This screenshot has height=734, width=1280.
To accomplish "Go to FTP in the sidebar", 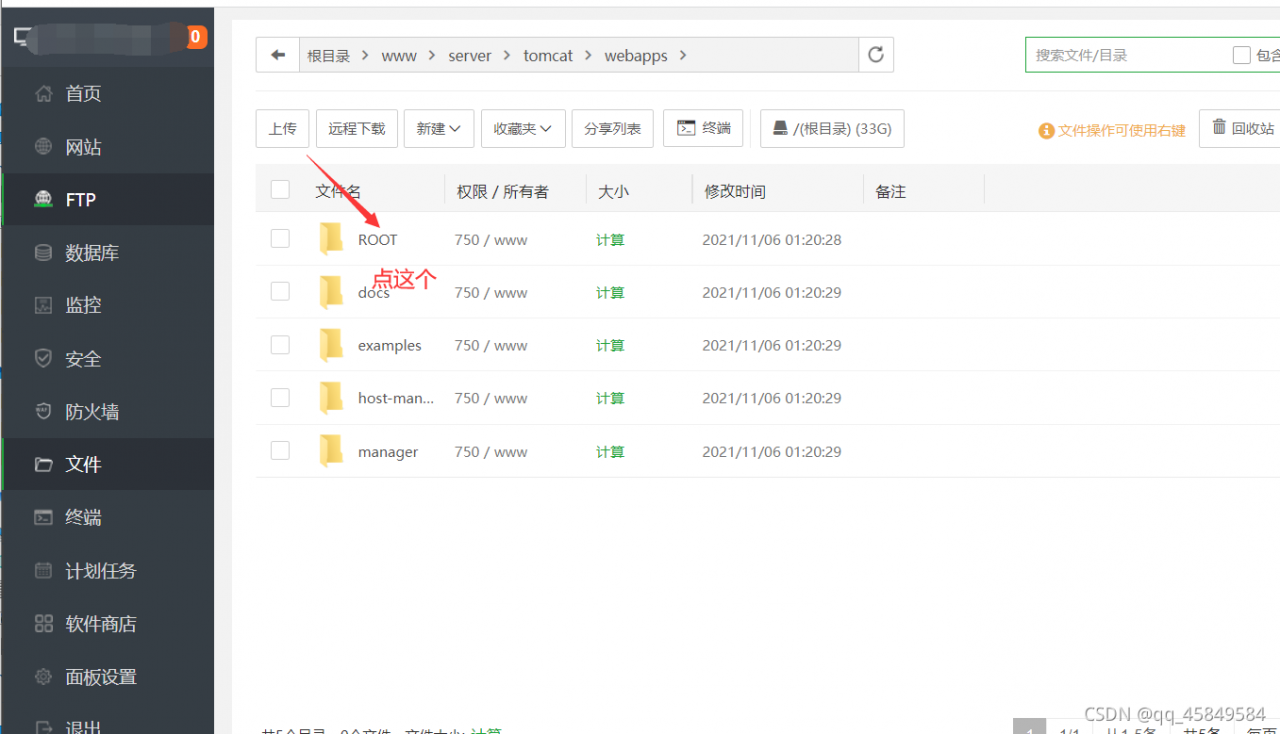I will click(x=108, y=200).
